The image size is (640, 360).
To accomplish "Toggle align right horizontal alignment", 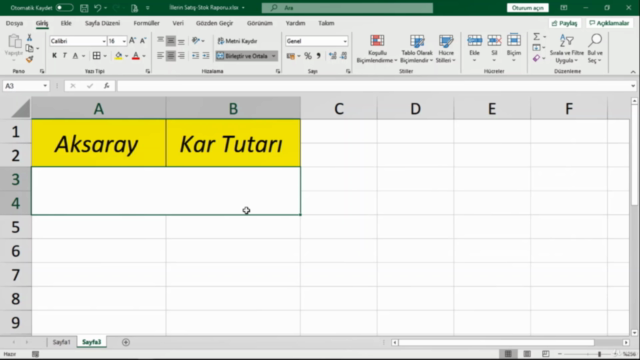I will pos(181,56).
